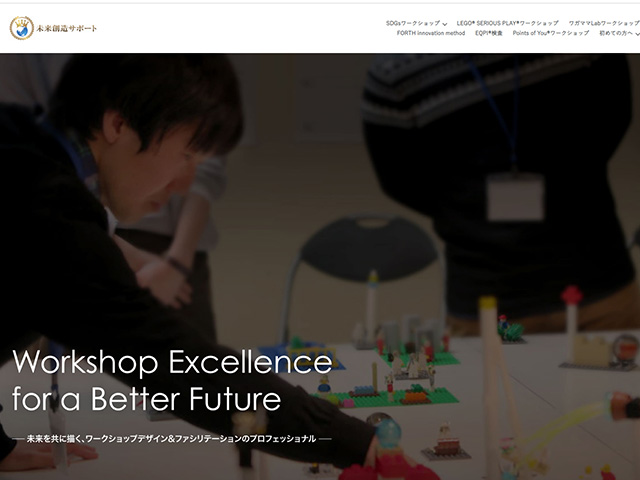Select the ワガママLabワークショップ menu item
This screenshot has width=640, height=480.
(604, 23)
